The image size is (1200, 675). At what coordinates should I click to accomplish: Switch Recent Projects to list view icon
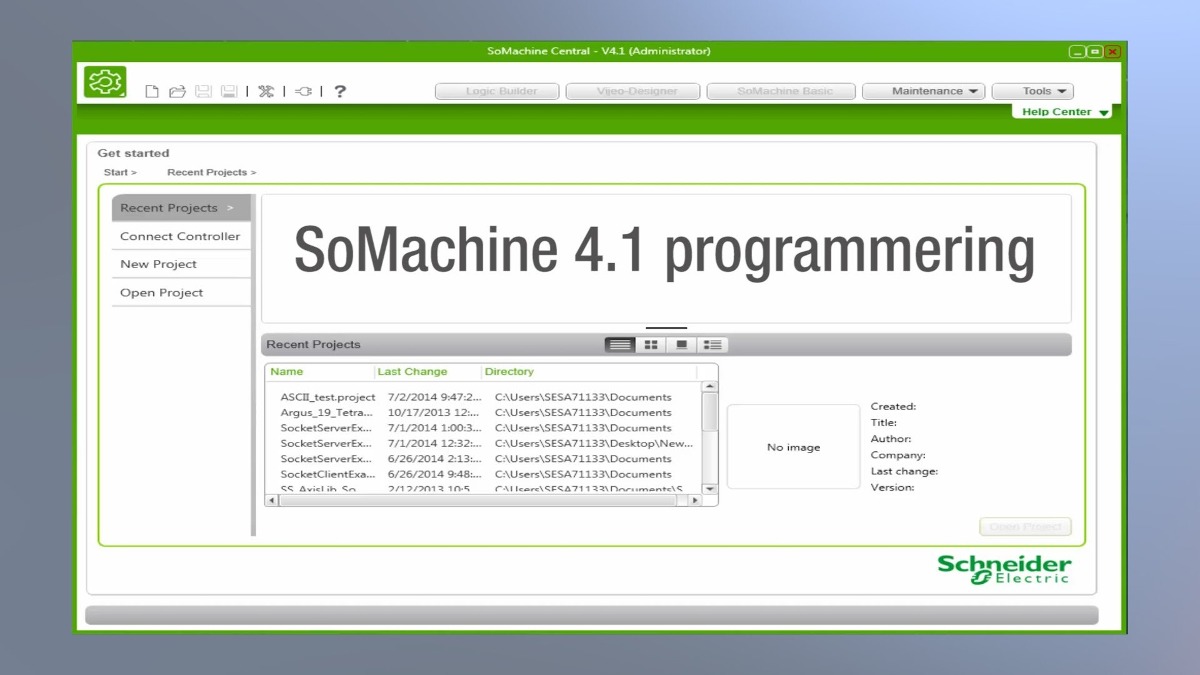[x=620, y=345]
